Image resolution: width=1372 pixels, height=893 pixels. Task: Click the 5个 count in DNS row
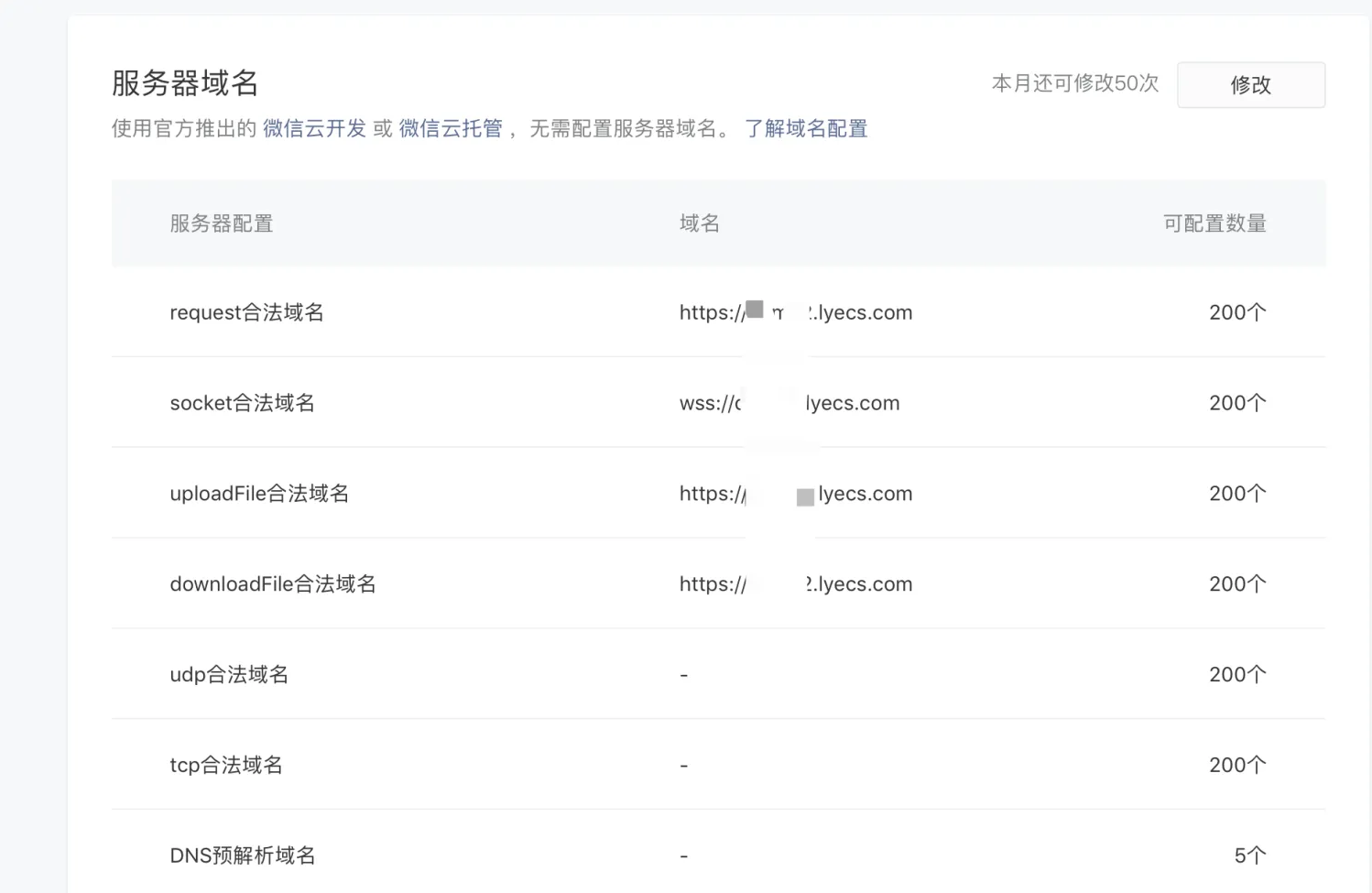pos(1249,855)
